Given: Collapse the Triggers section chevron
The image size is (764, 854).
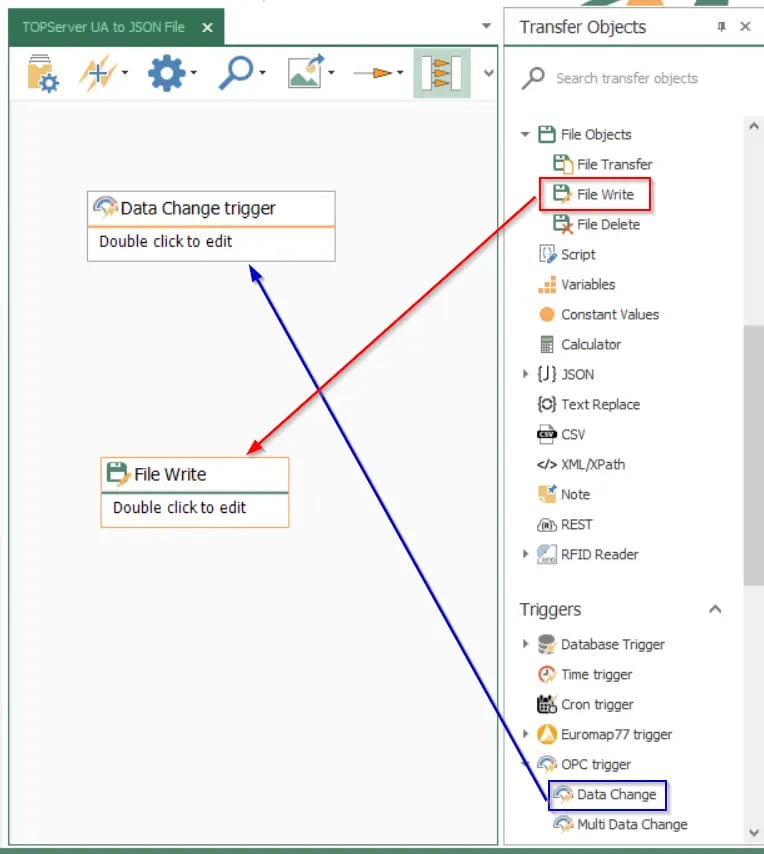Looking at the screenshot, I should (715, 609).
